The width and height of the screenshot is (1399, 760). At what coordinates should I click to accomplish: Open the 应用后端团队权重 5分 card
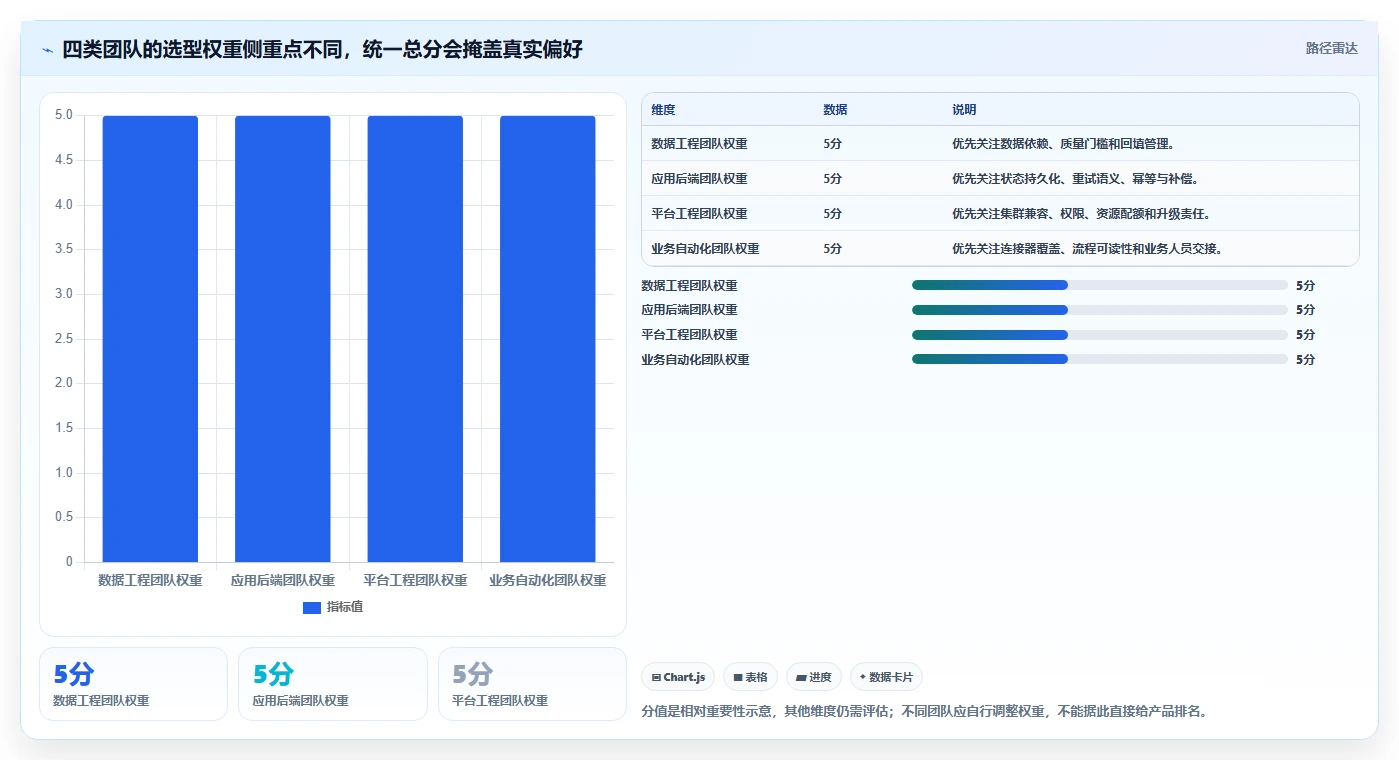click(333, 684)
